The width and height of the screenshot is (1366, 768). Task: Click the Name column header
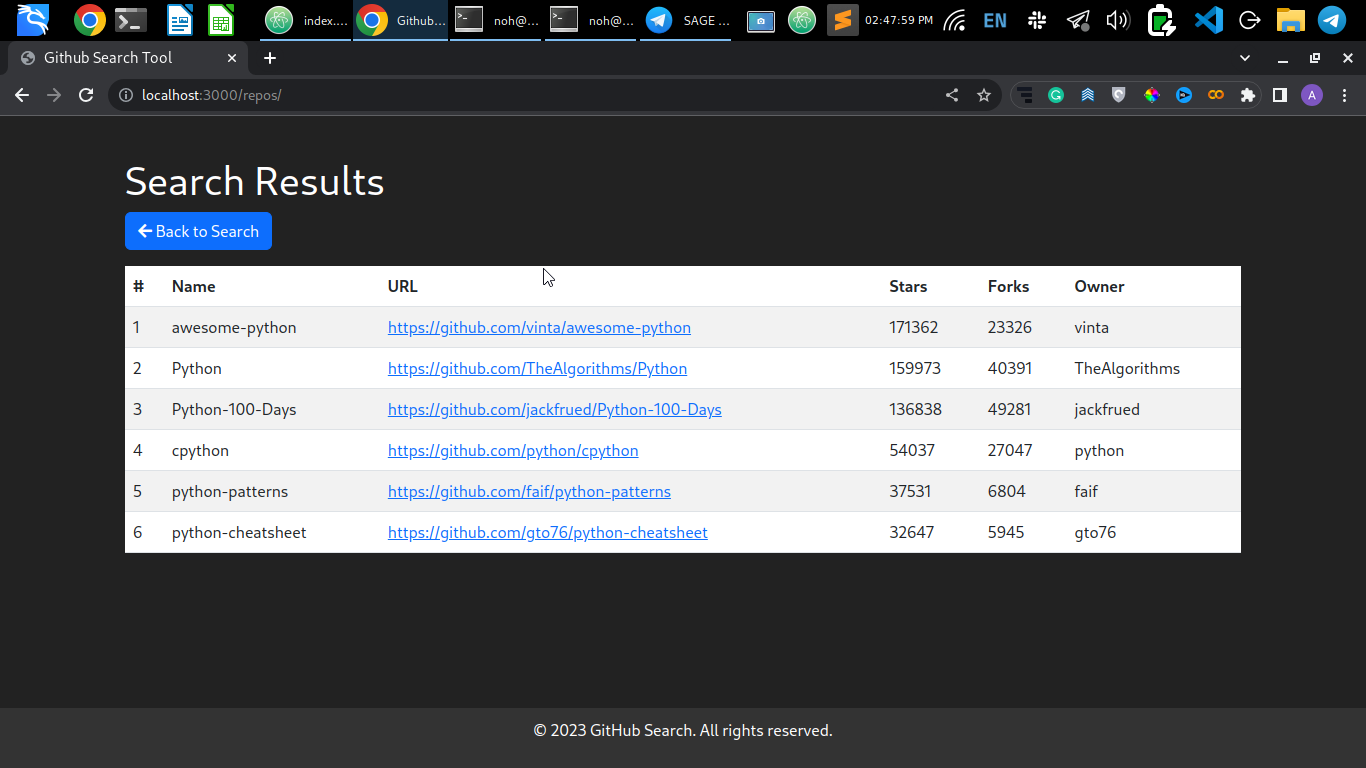pyautogui.click(x=193, y=286)
